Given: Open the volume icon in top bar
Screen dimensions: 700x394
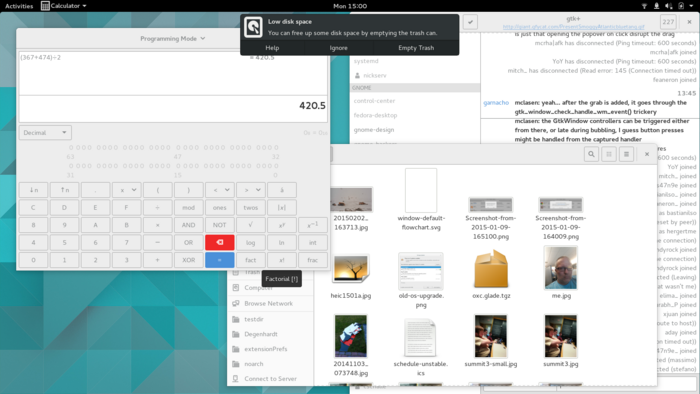Looking at the screenshot, I should 668,6.
